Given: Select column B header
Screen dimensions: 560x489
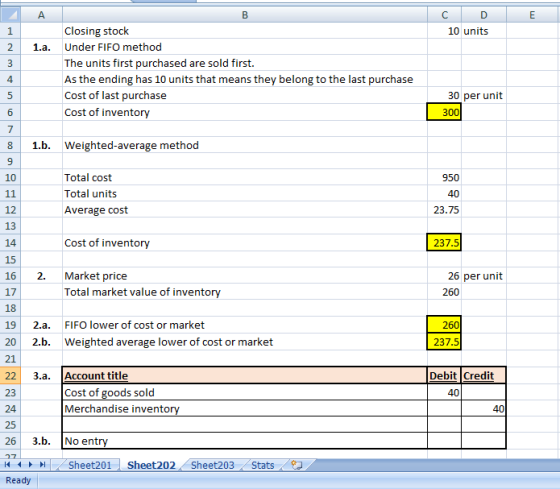Looking at the screenshot, I should (245, 15).
